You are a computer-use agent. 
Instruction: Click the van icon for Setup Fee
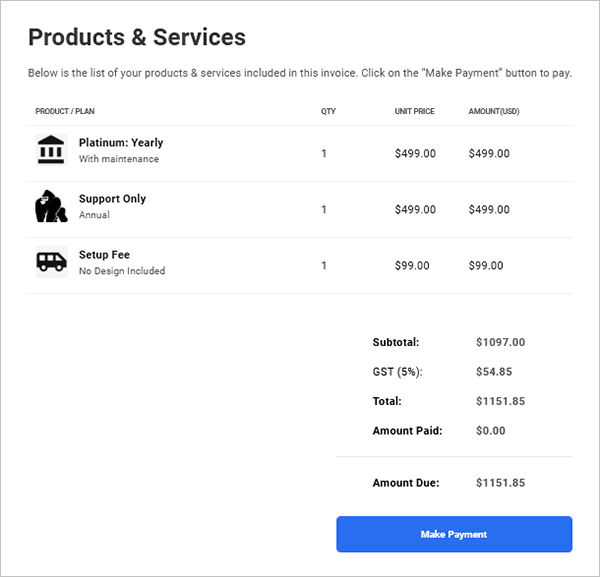[51, 262]
